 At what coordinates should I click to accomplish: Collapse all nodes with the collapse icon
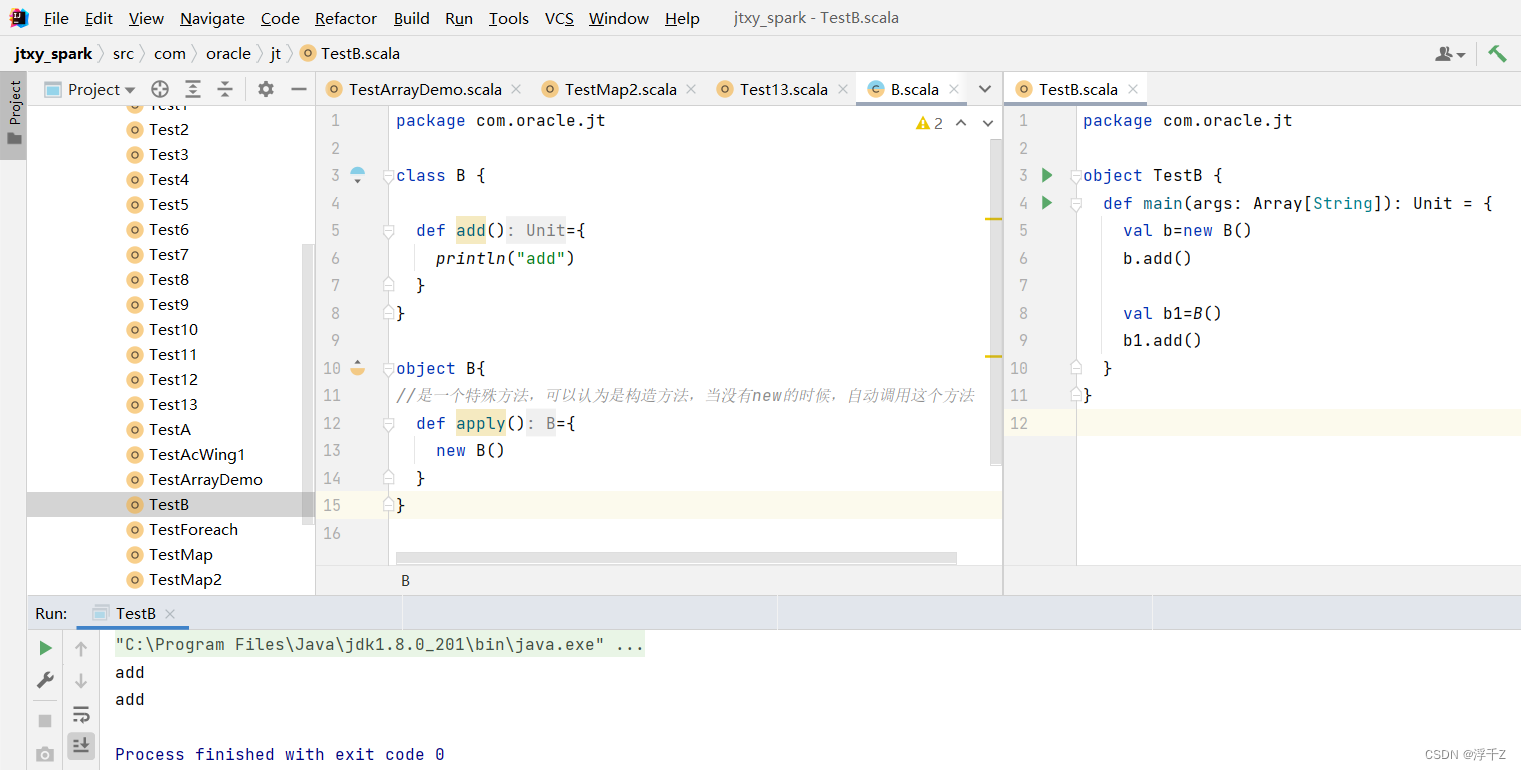pyautogui.click(x=225, y=89)
